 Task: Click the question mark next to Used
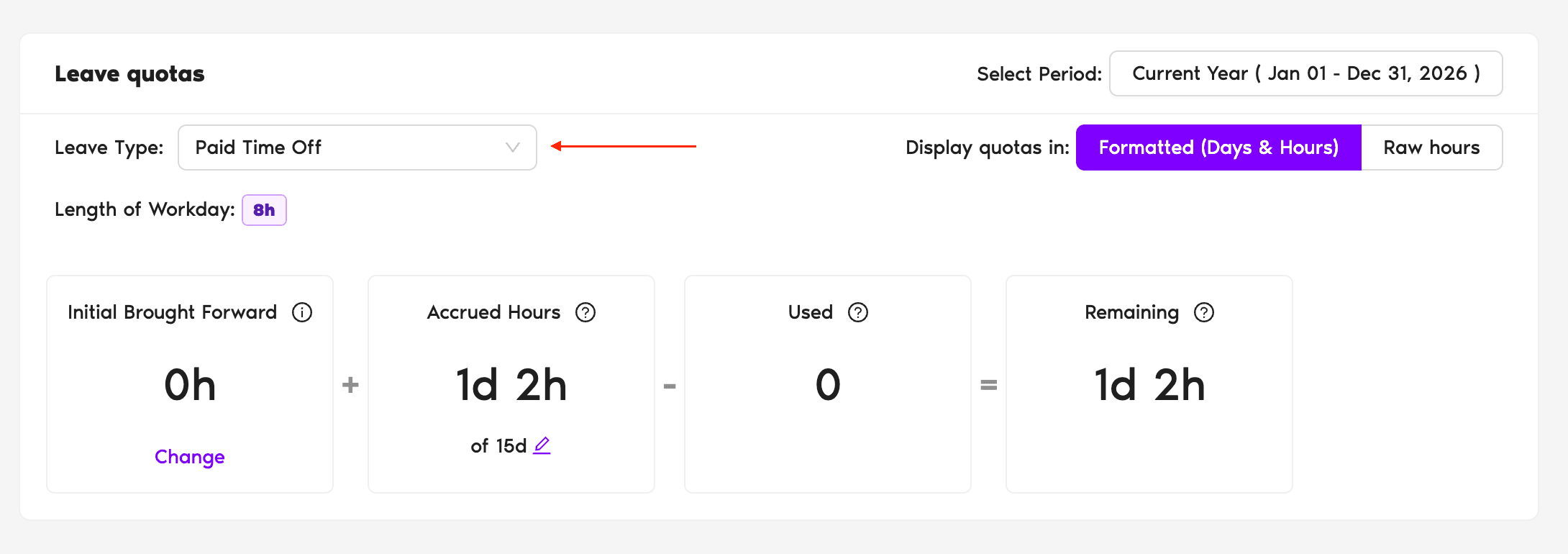click(858, 312)
